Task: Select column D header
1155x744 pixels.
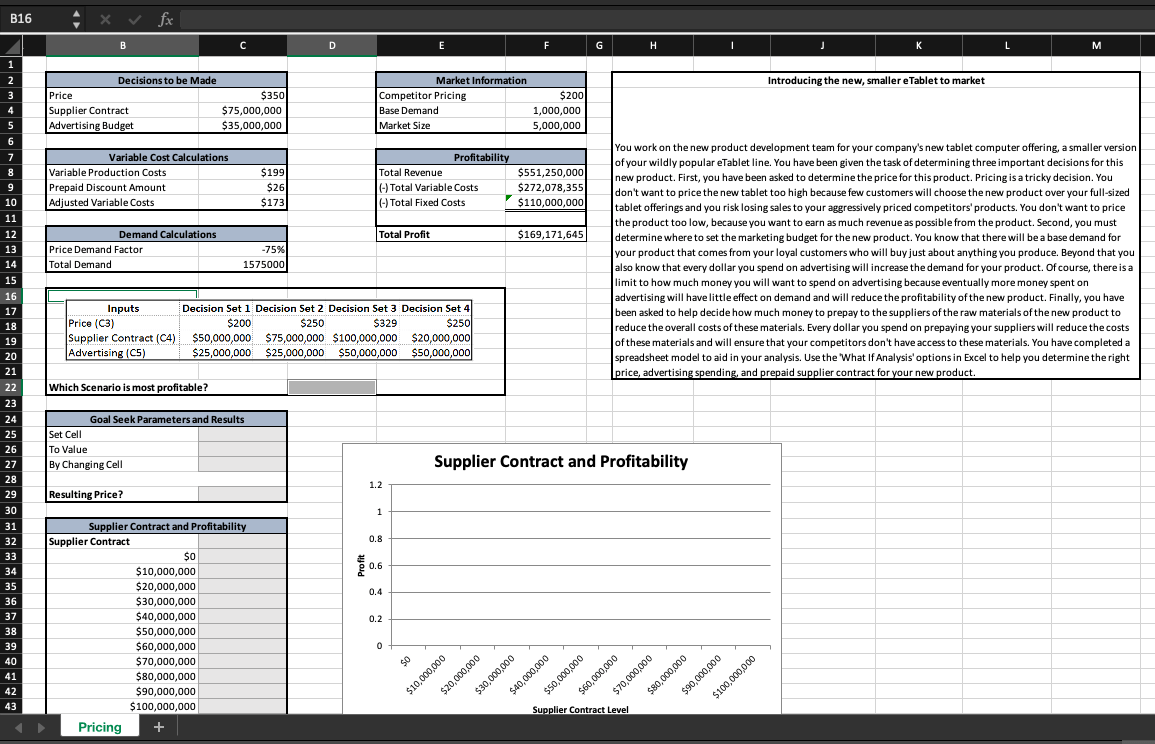Action: 331,44
